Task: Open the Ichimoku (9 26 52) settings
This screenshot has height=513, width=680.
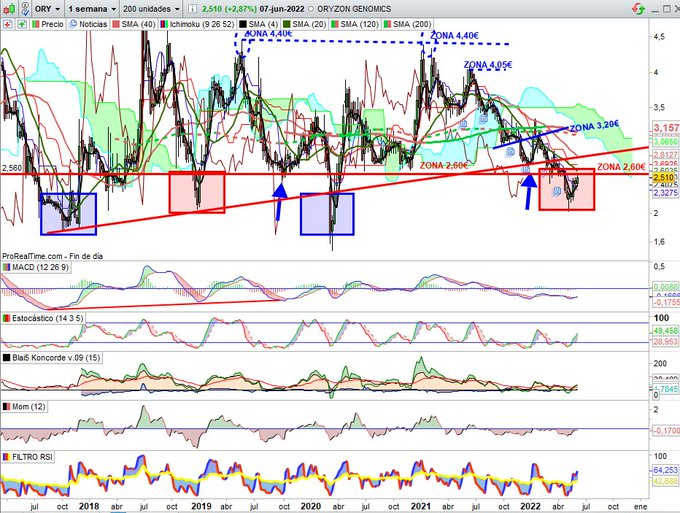Action: [x=197, y=24]
